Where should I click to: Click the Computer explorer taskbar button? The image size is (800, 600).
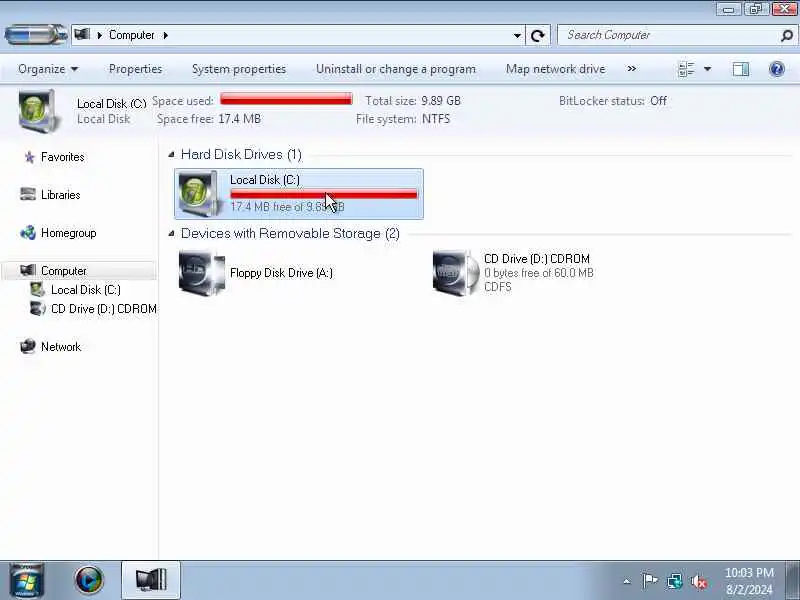(x=151, y=580)
